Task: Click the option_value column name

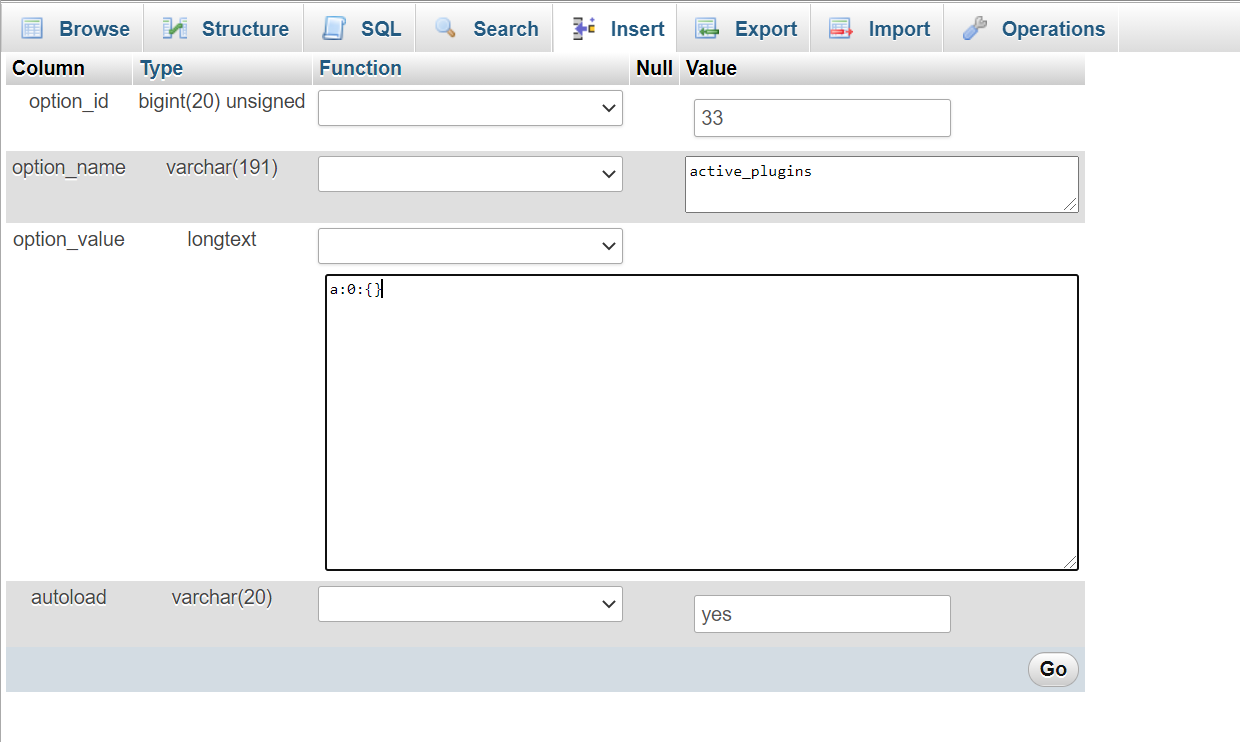Action: tap(69, 239)
